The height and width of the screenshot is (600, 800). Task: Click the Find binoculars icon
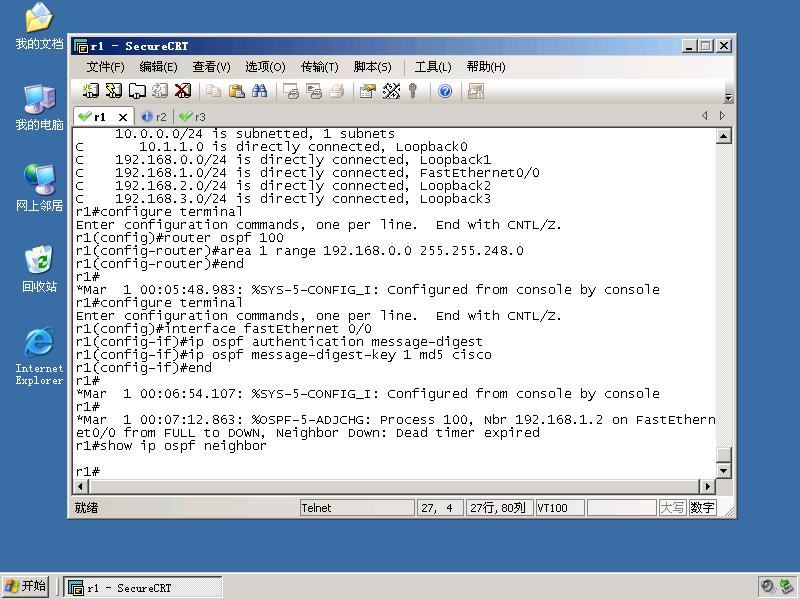[x=259, y=91]
